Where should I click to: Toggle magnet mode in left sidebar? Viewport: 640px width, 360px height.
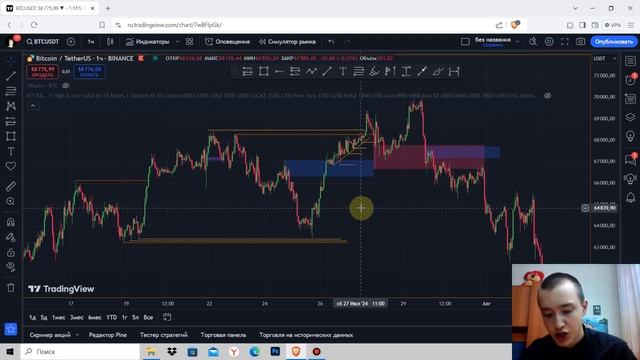click(x=11, y=222)
